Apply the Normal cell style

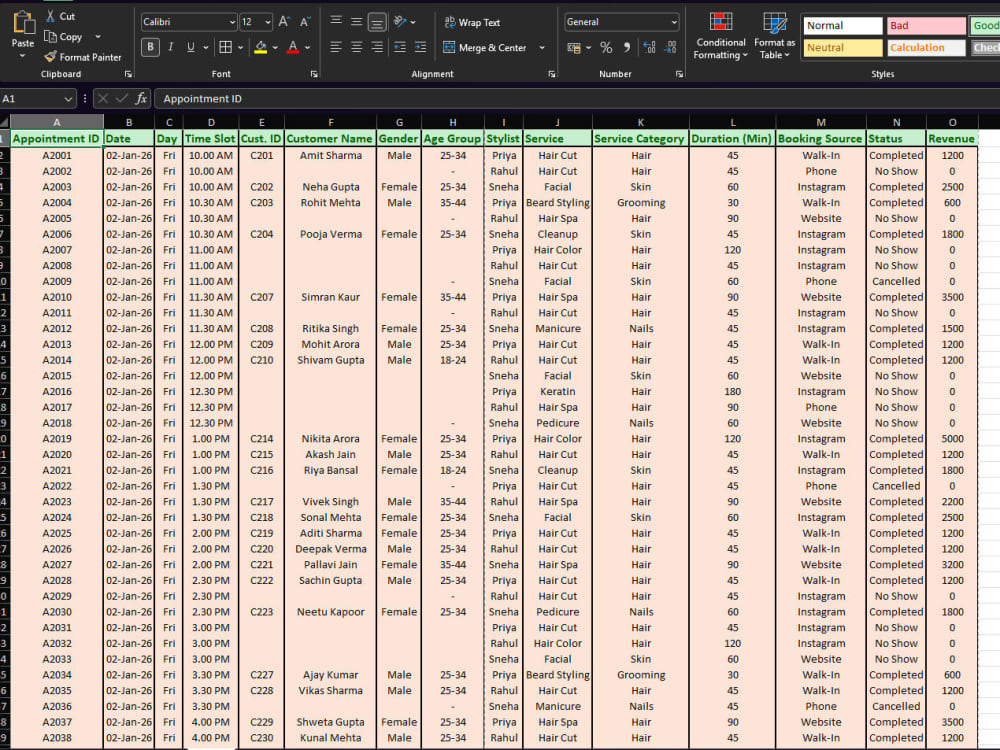click(842, 26)
